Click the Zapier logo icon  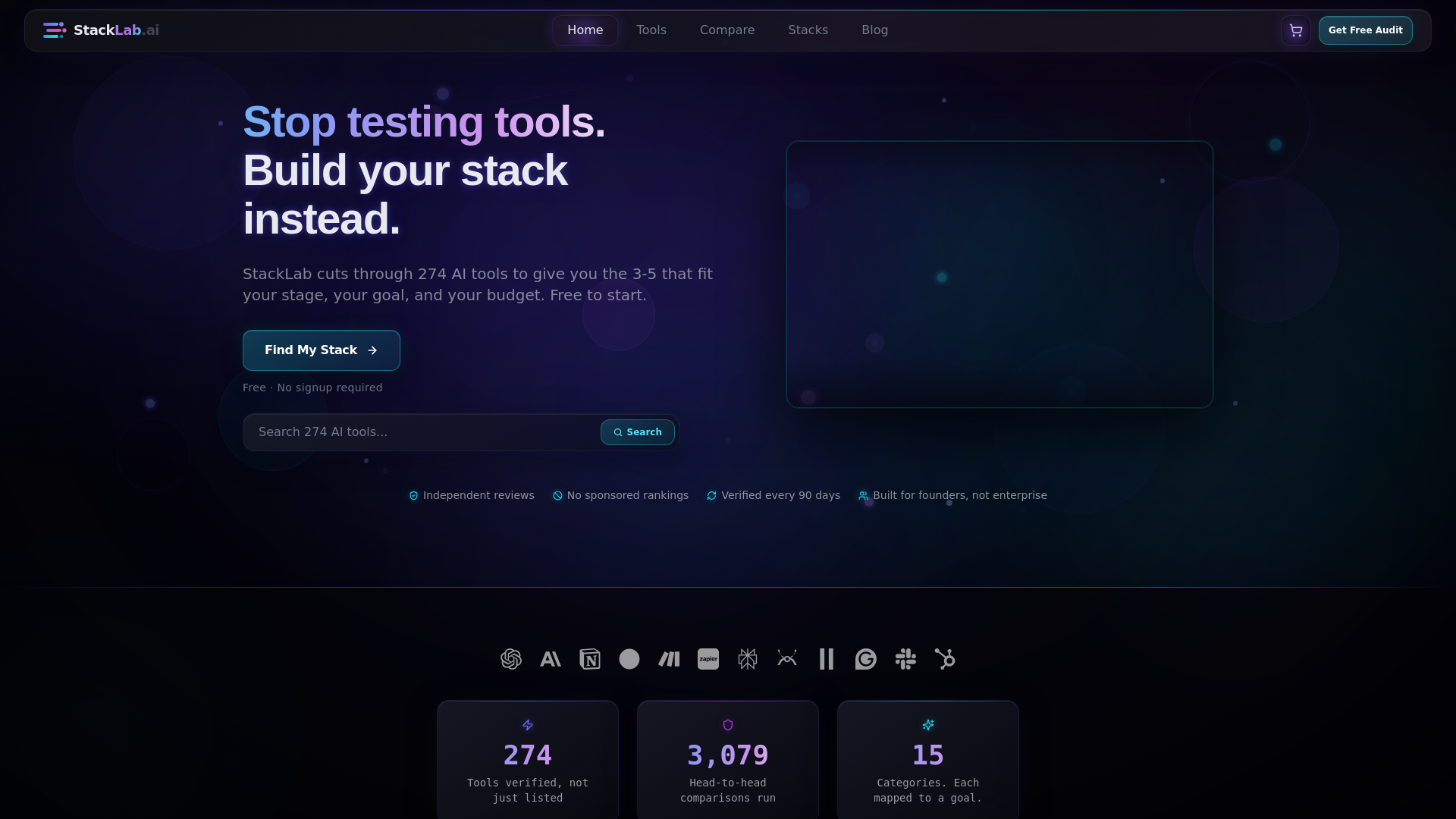pos(708,659)
